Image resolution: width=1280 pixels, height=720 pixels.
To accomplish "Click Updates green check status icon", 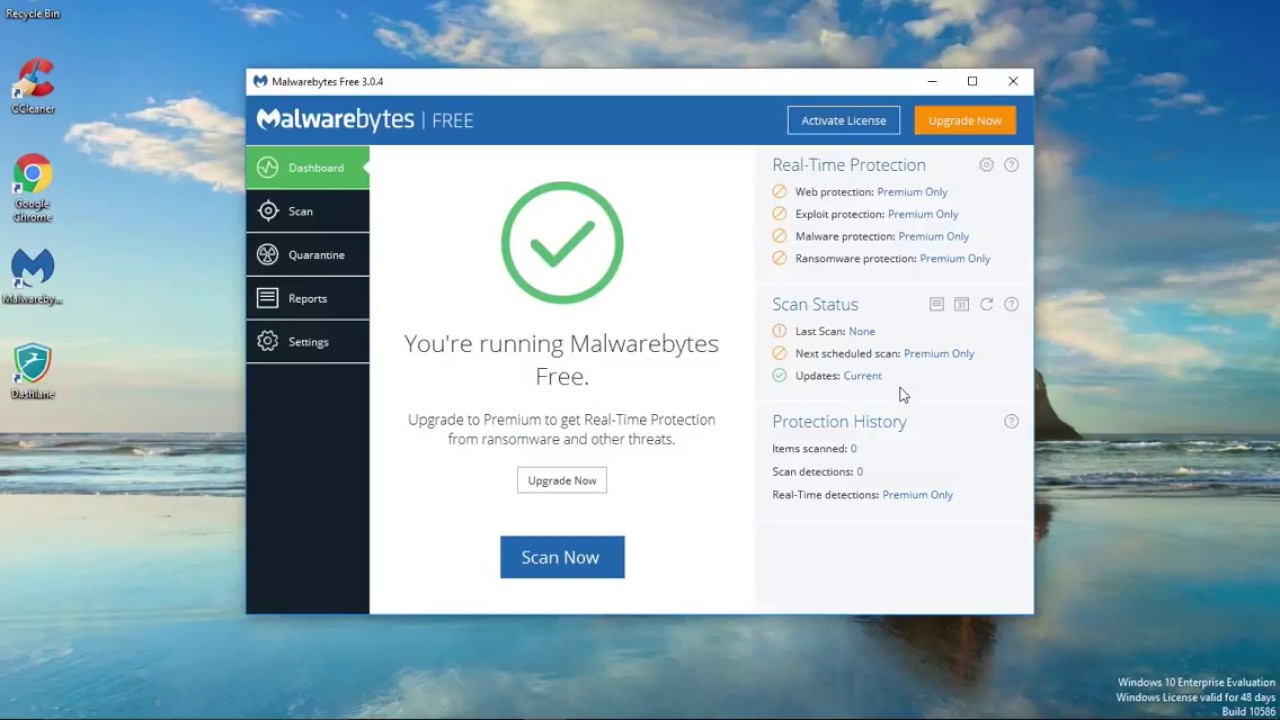I will (x=780, y=376).
